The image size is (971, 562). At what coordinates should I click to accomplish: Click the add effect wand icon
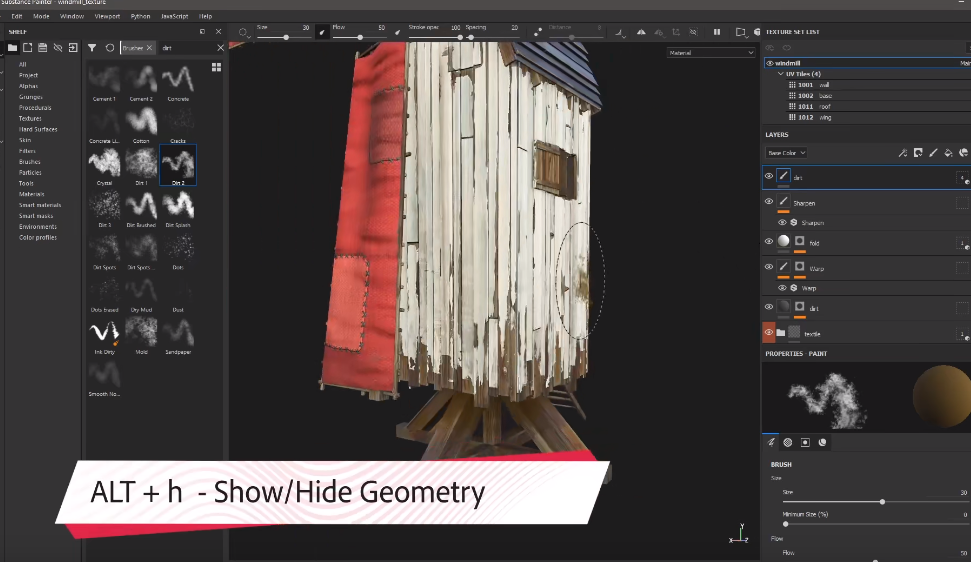tap(903, 153)
